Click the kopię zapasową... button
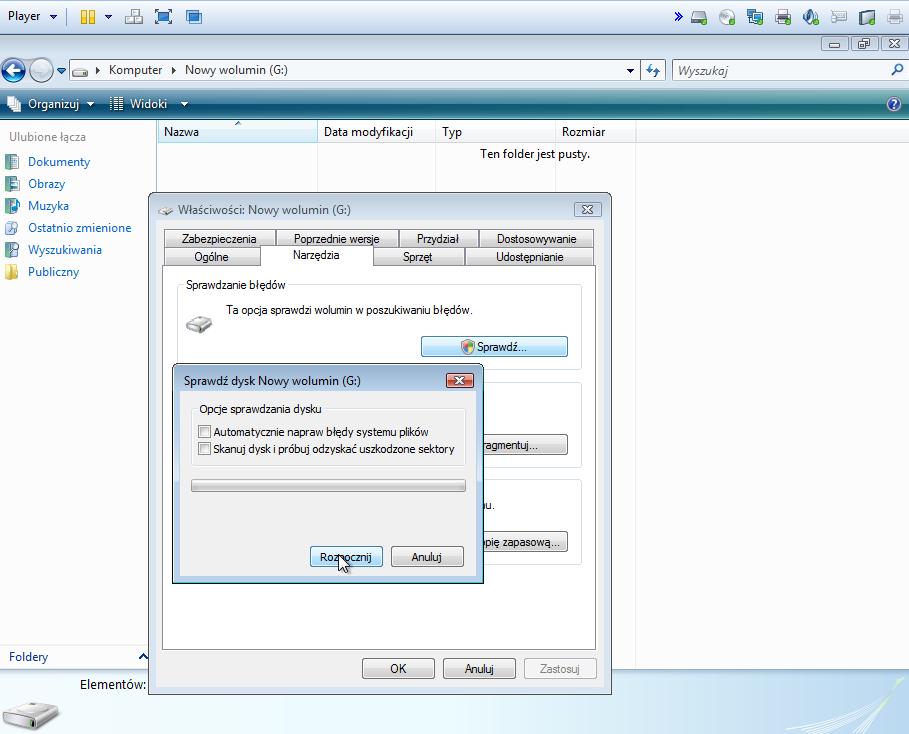909x734 pixels. point(525,542)
